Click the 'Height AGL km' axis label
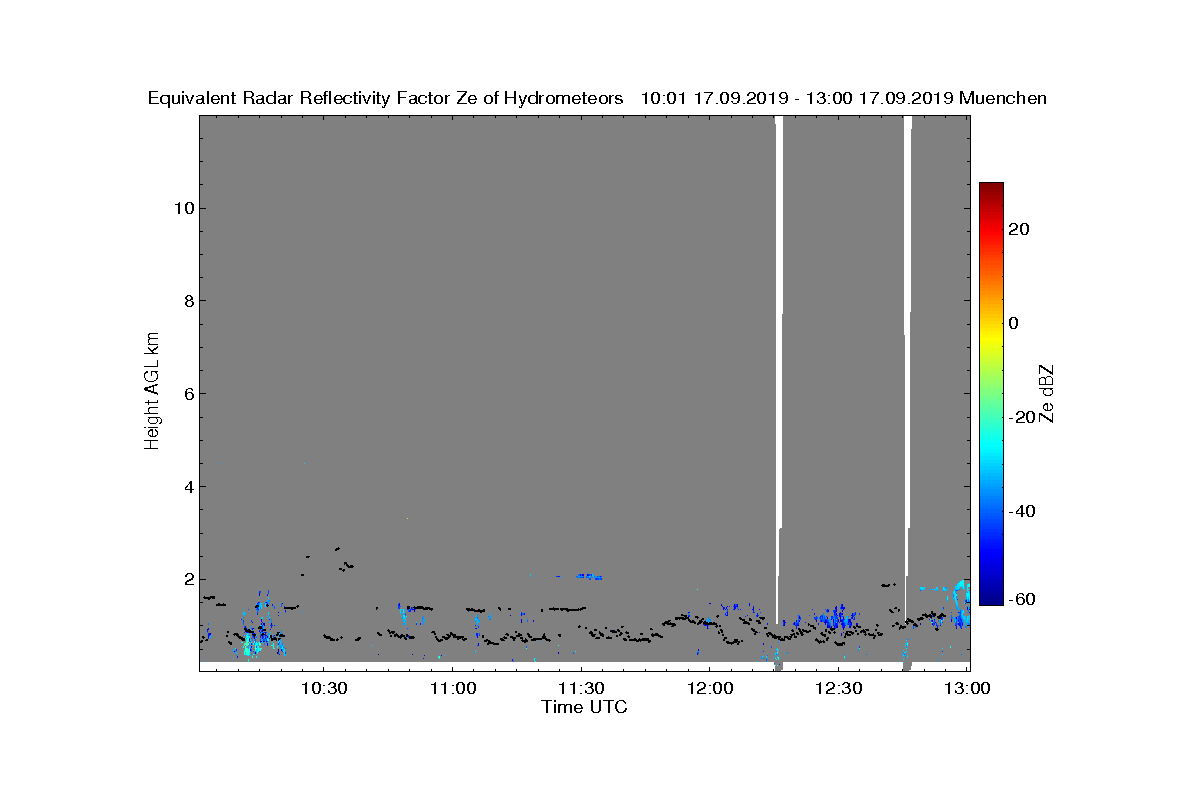 coord(153,392)
